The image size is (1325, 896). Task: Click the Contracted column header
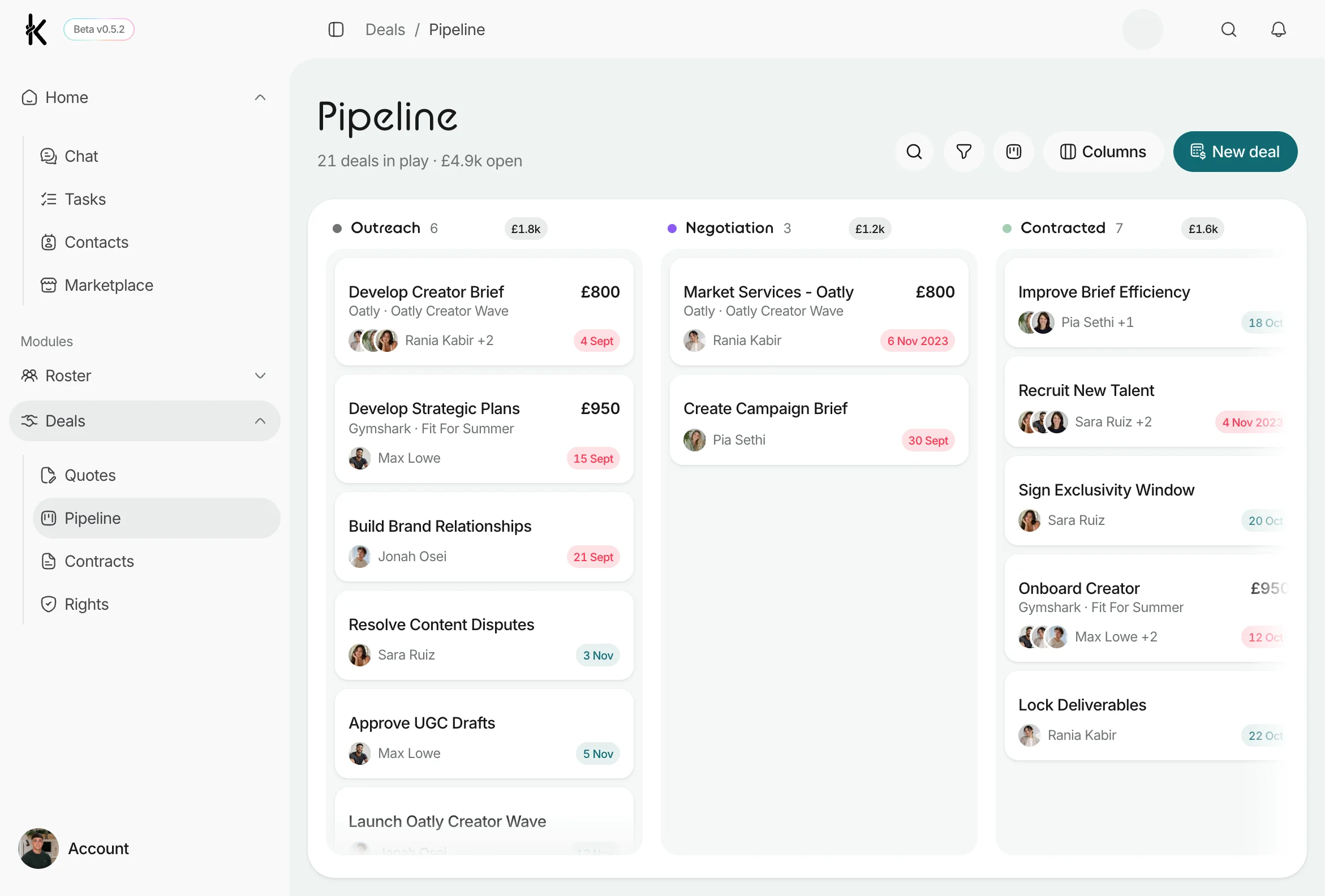1062,228
